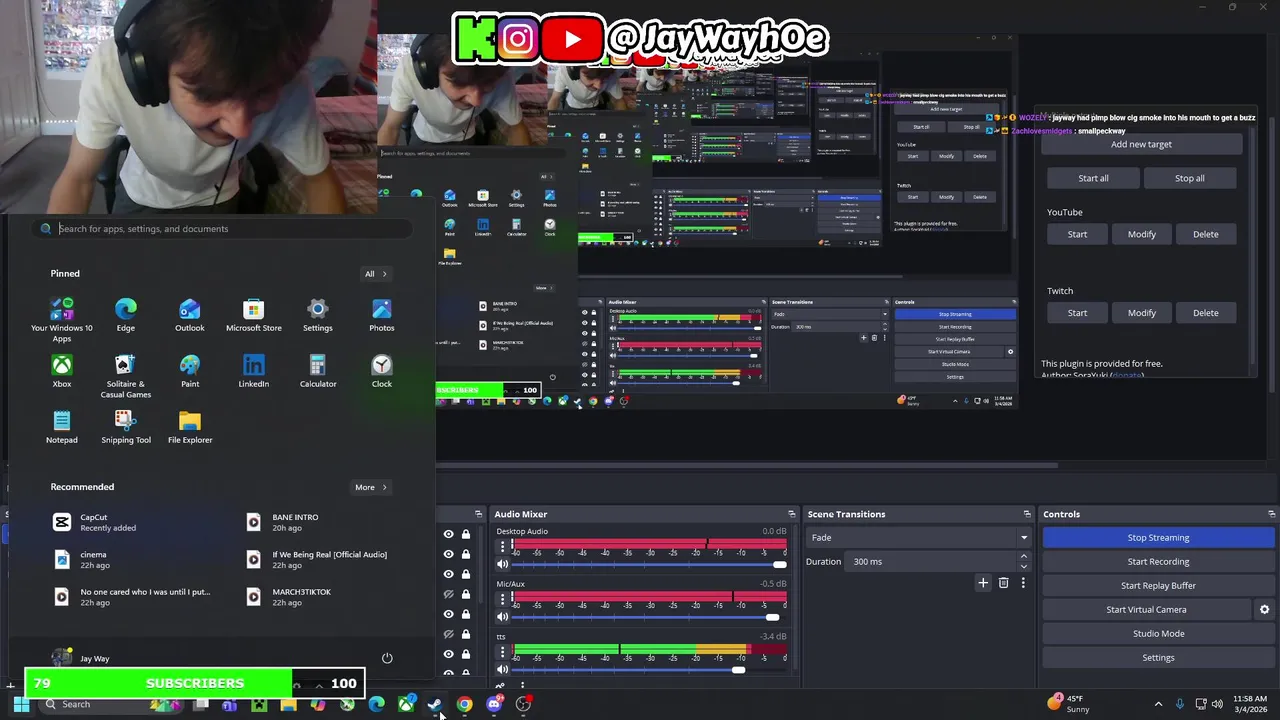Screen dimensions: 1280x720
Task: Open Desktop Audio three-dot options menu
Action: click(x=503, y=547)
